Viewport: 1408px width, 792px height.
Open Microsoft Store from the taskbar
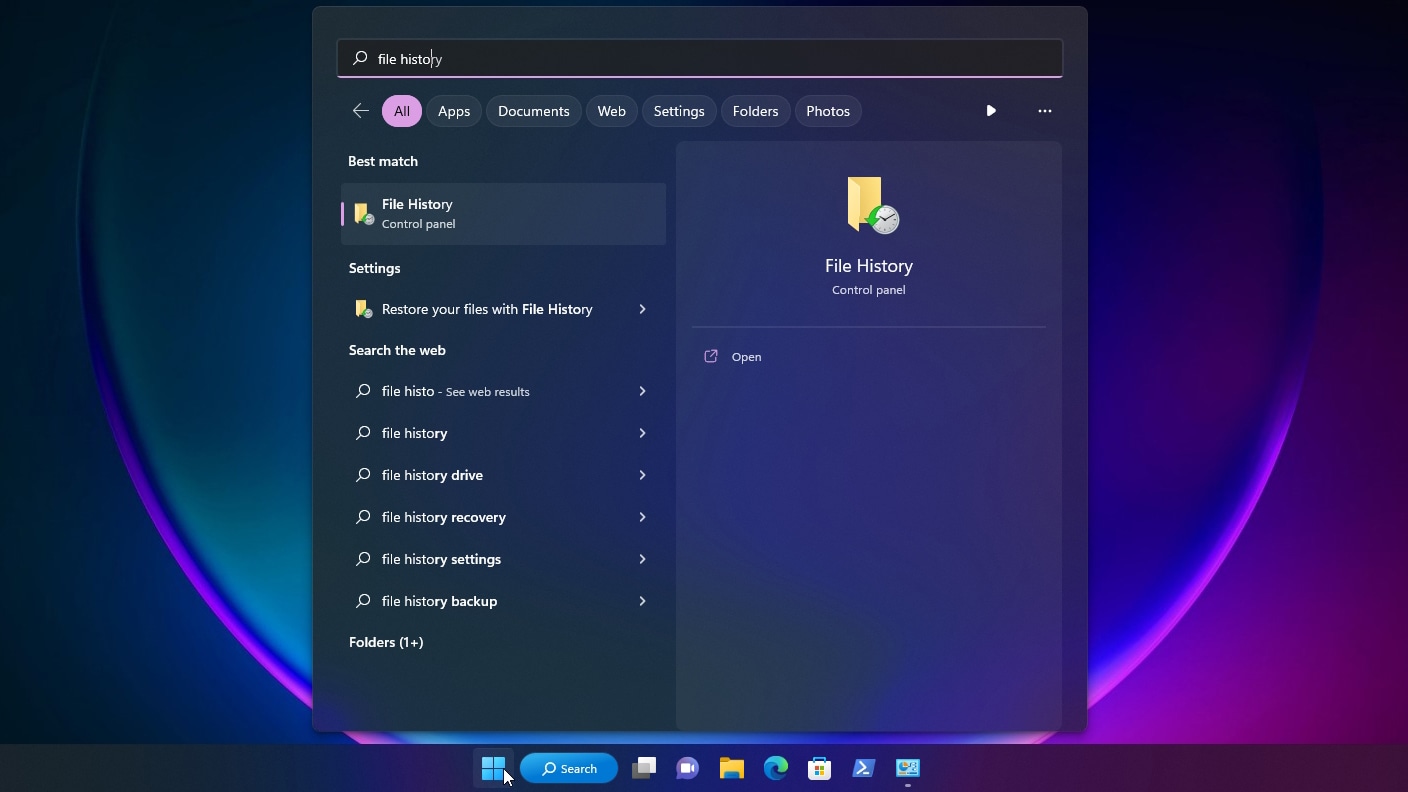tap(819, 768)
